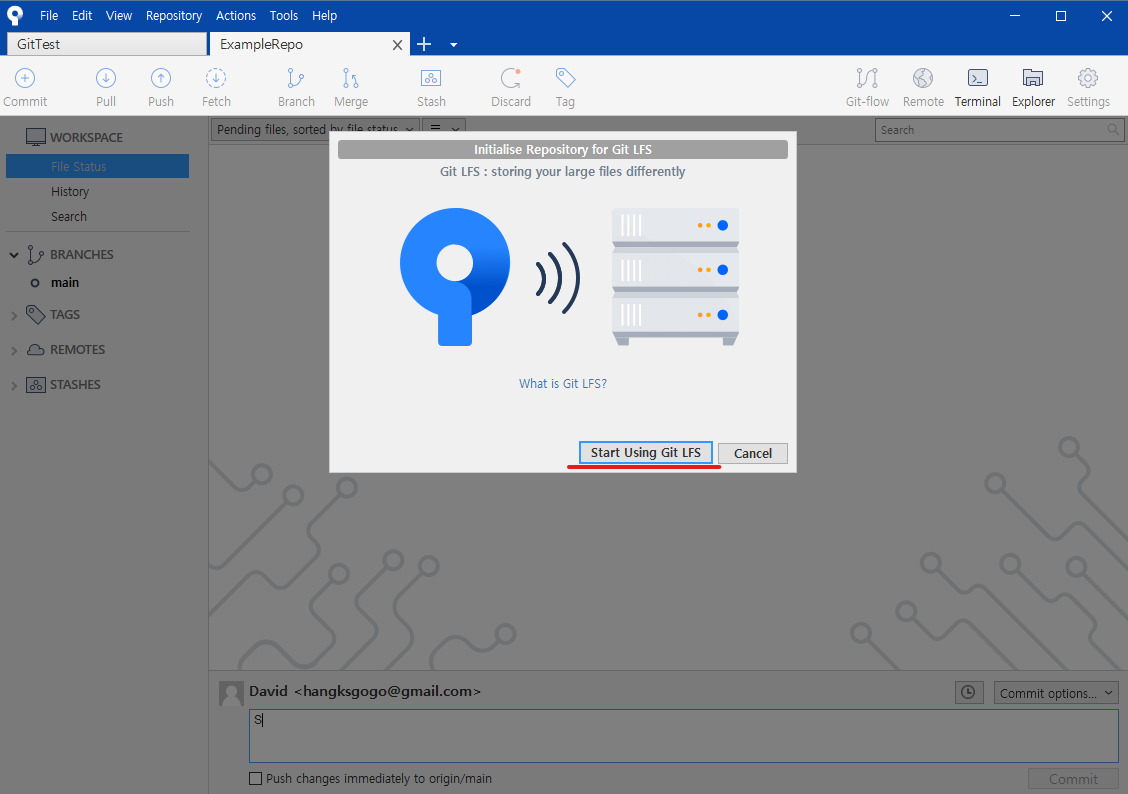Cancel the Git LFS dialog
The width and height of the screenshot is (1128, 794).
[x=752, y=453]
